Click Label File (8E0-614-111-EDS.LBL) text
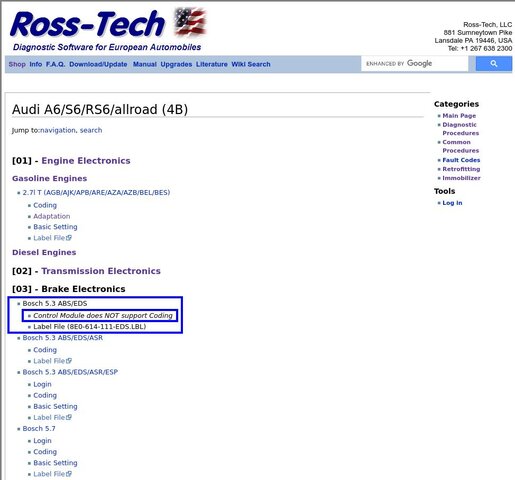 (x=90, y=327)
